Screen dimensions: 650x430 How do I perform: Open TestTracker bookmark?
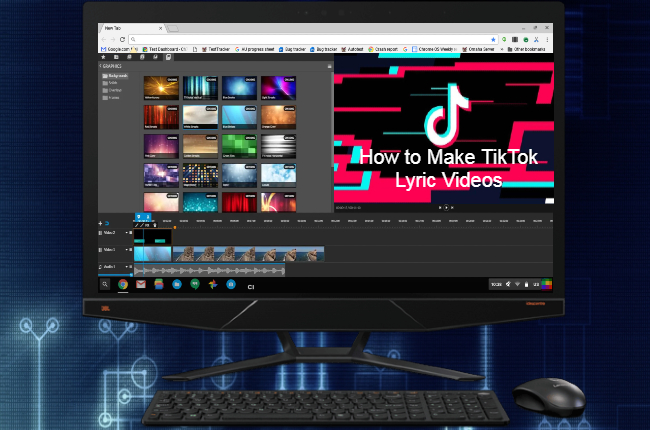click(x=216, y=49)
